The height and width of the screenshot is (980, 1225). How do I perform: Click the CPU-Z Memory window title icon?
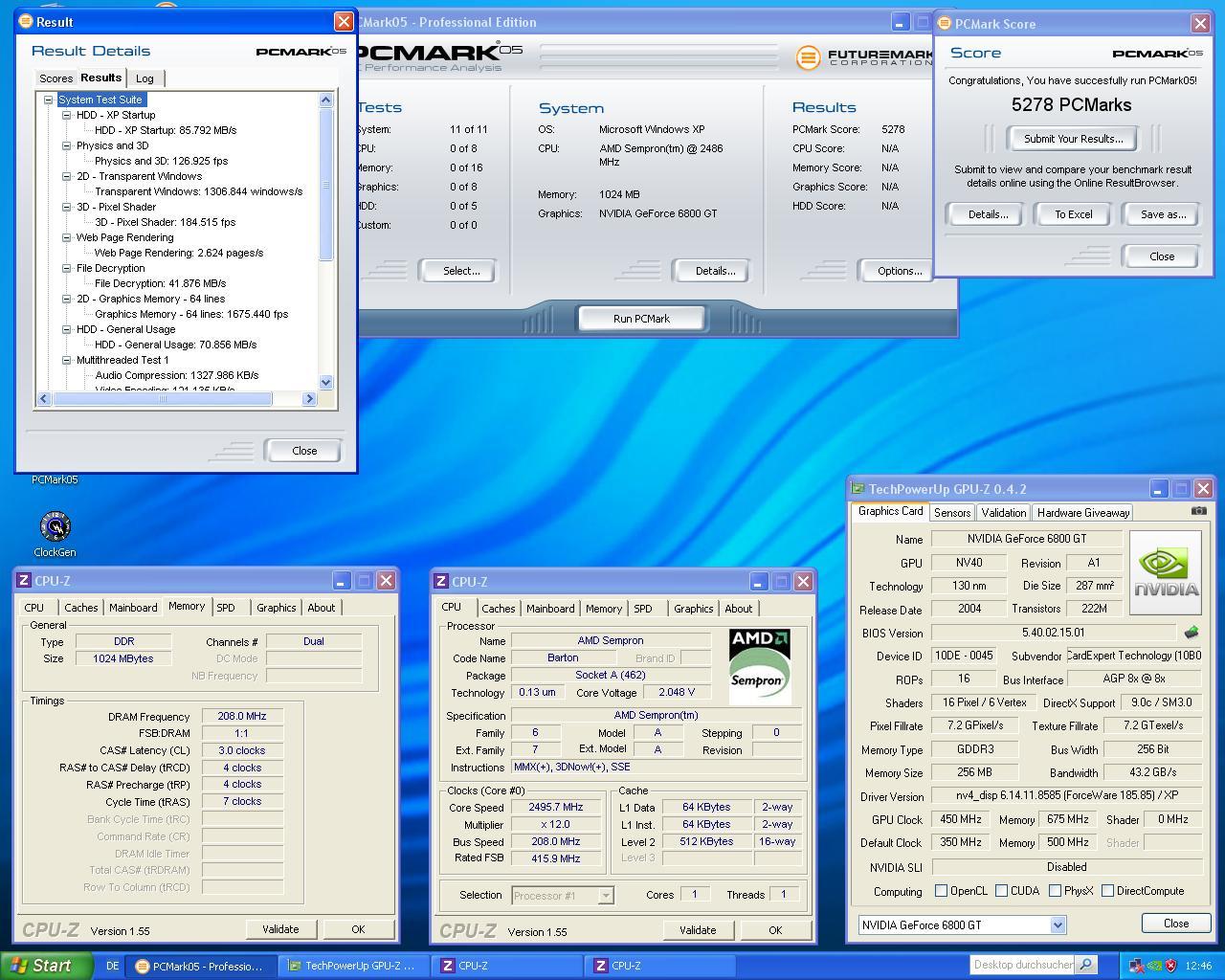click(x=25, y=580)
